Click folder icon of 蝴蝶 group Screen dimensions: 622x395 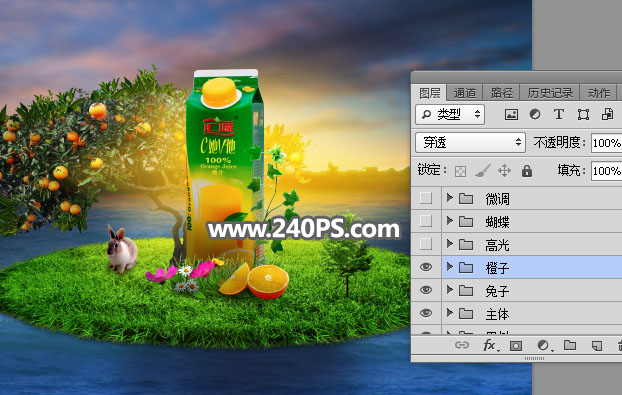466,221
